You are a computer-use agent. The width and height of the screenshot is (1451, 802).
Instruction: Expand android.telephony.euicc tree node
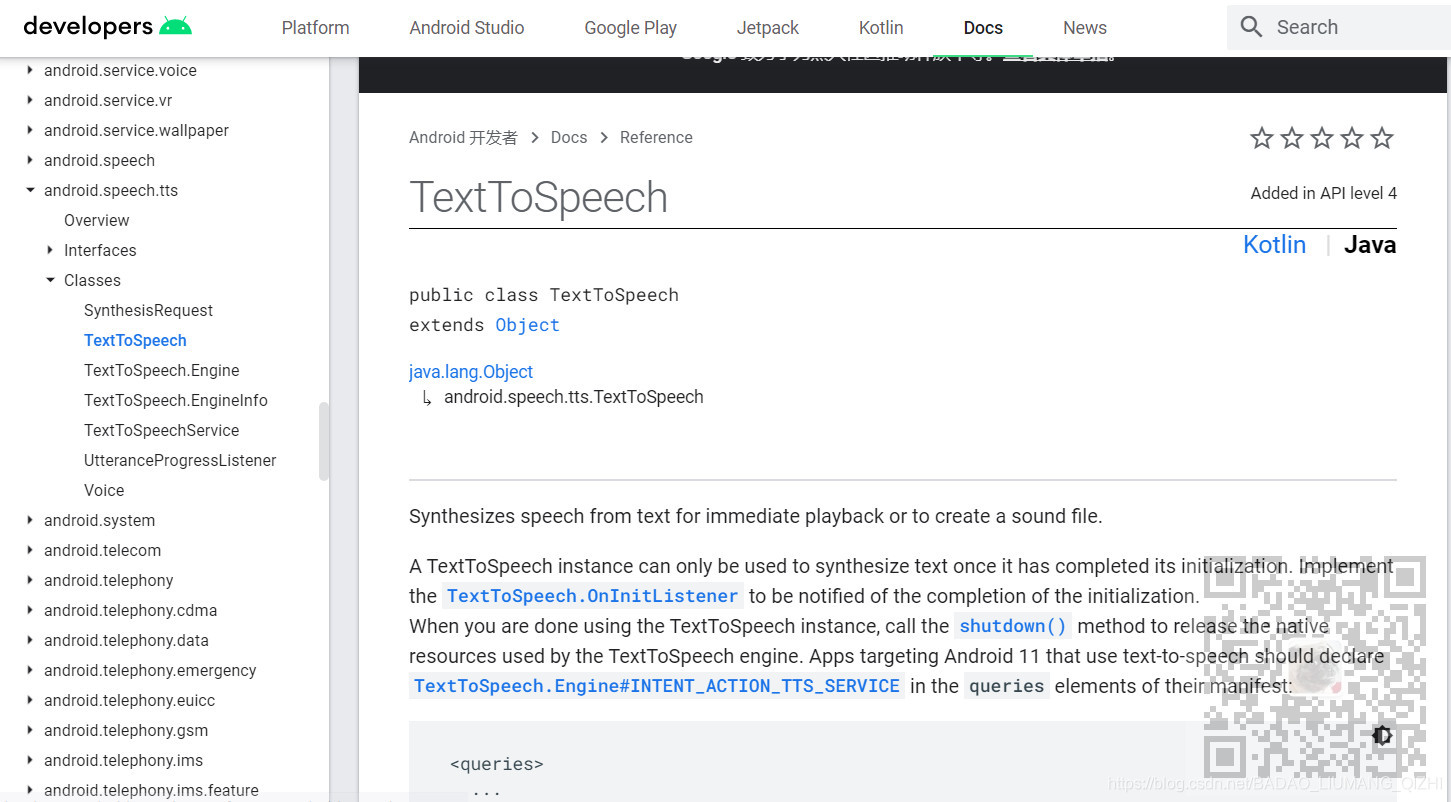[x=30, y=700]
